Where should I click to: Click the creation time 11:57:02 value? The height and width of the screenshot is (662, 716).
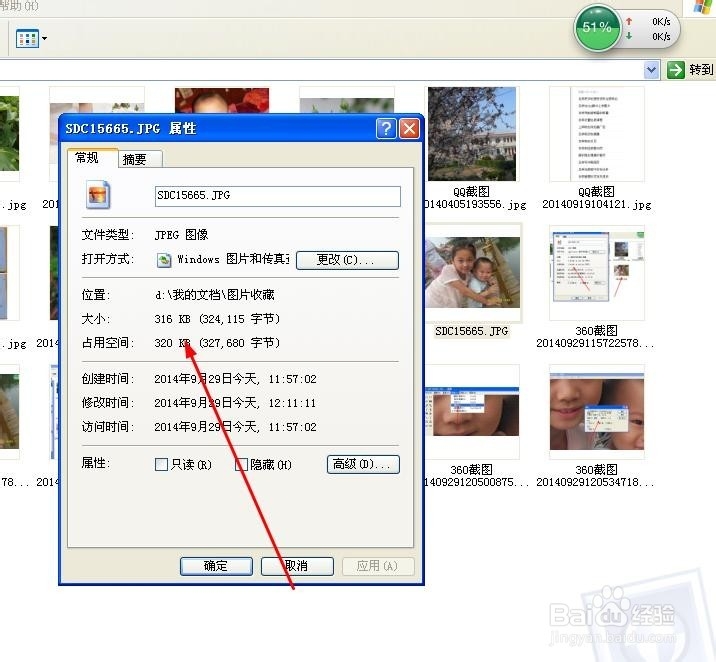point(292,379)
